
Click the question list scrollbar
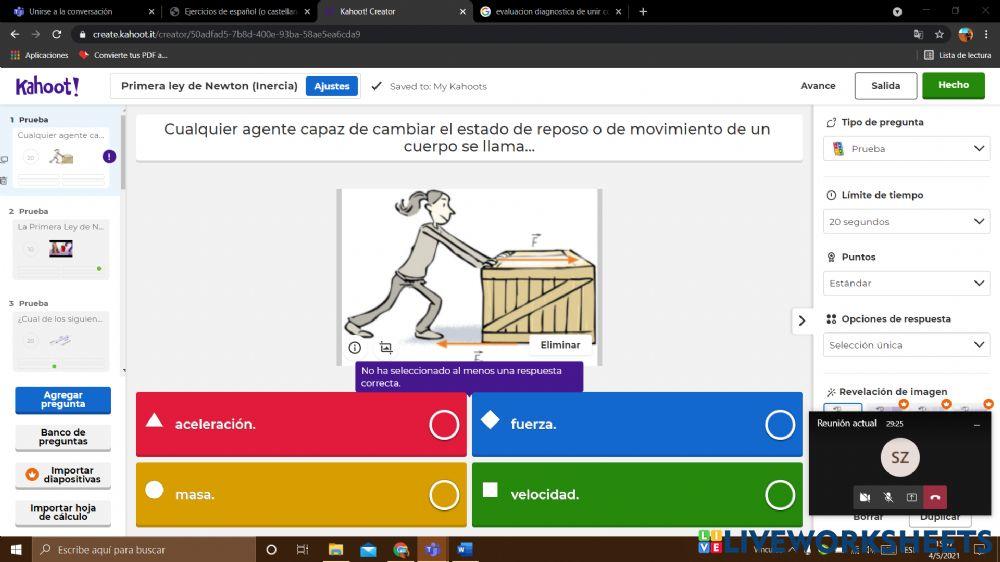tap(123, 153)
